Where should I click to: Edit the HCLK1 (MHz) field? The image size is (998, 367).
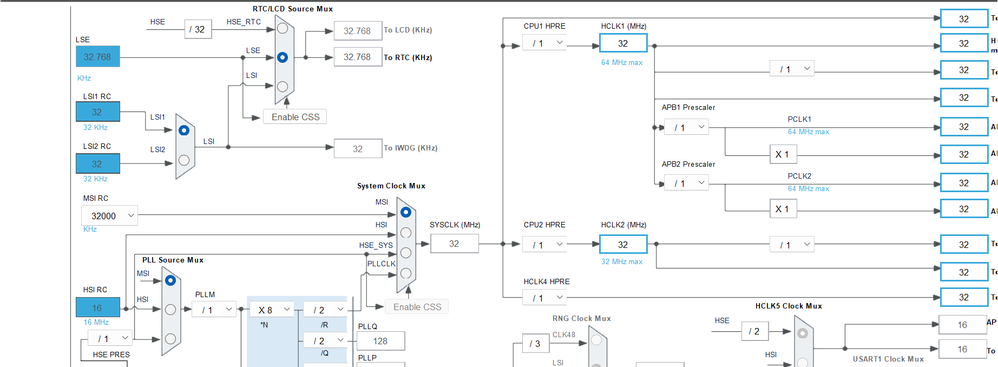tap(623, 43)
